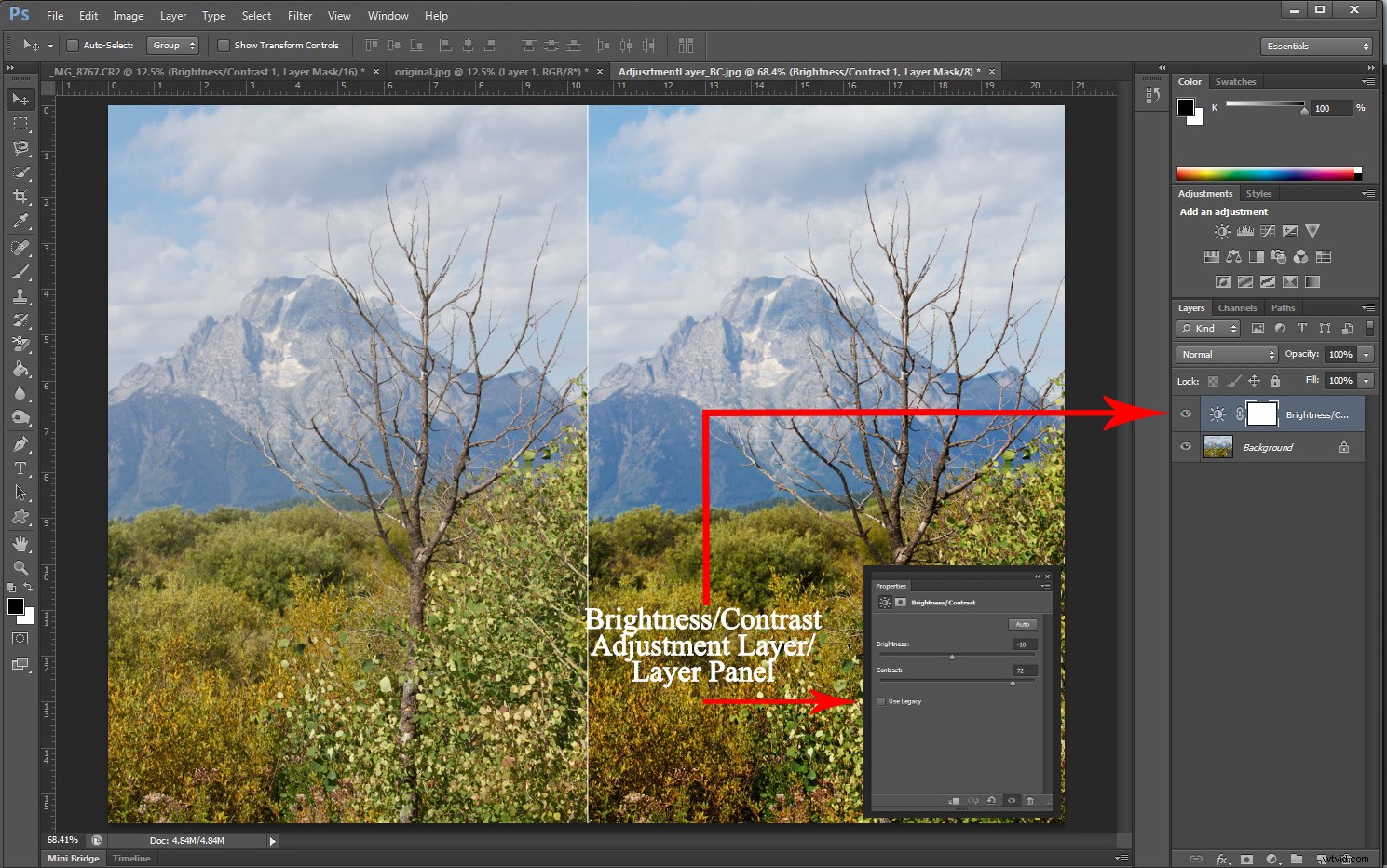This screenshot has height=868, width=1387.
Task: Open the Opacity value dropdown
Action: click(x=1364, y=354)
